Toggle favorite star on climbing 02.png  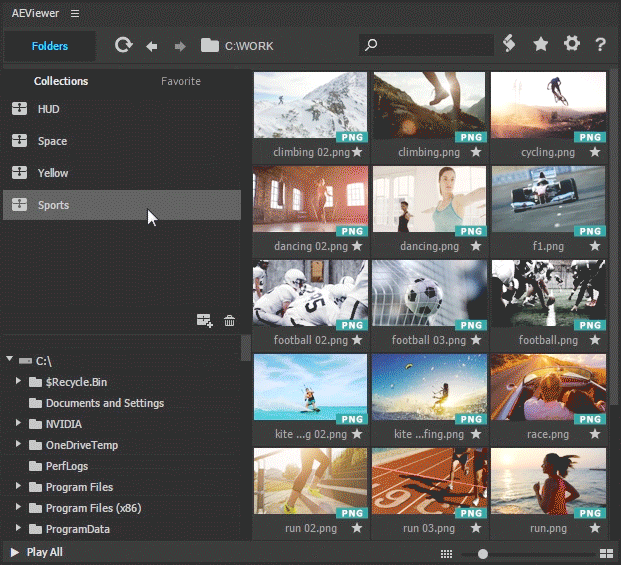tap(357, 152)
